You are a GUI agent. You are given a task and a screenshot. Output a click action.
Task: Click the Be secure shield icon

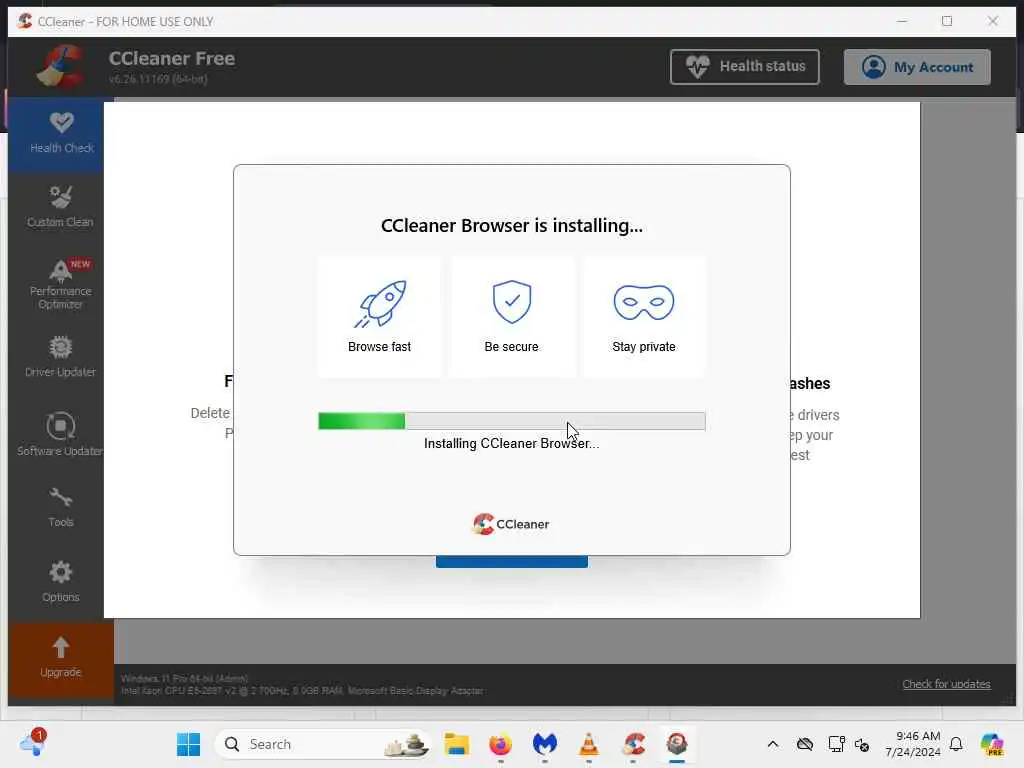[512, 302]
